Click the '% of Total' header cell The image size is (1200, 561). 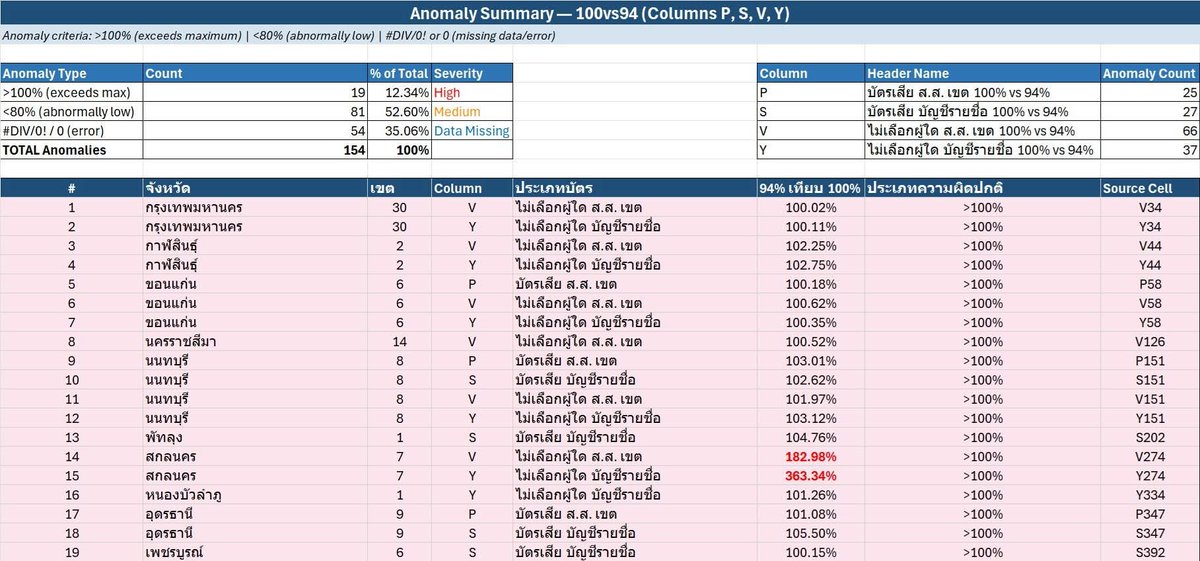tap(400, 73)
